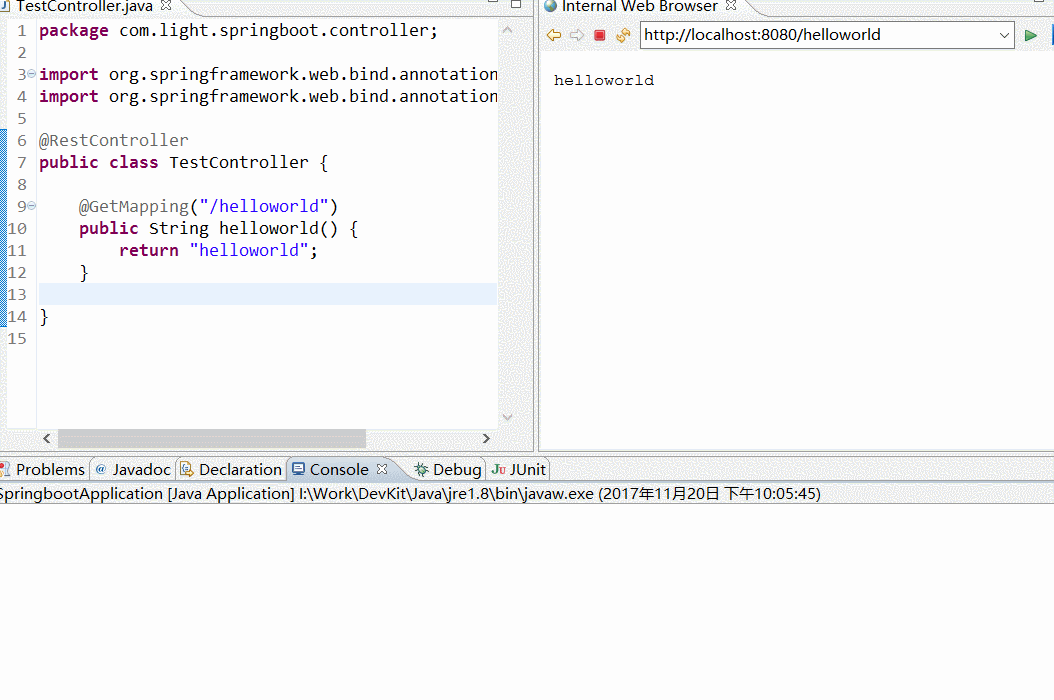The height and width of the screenshot is (700, 1054).
Task: Click the back navigation arrow in the browser
Action: [x=554, y=35]
